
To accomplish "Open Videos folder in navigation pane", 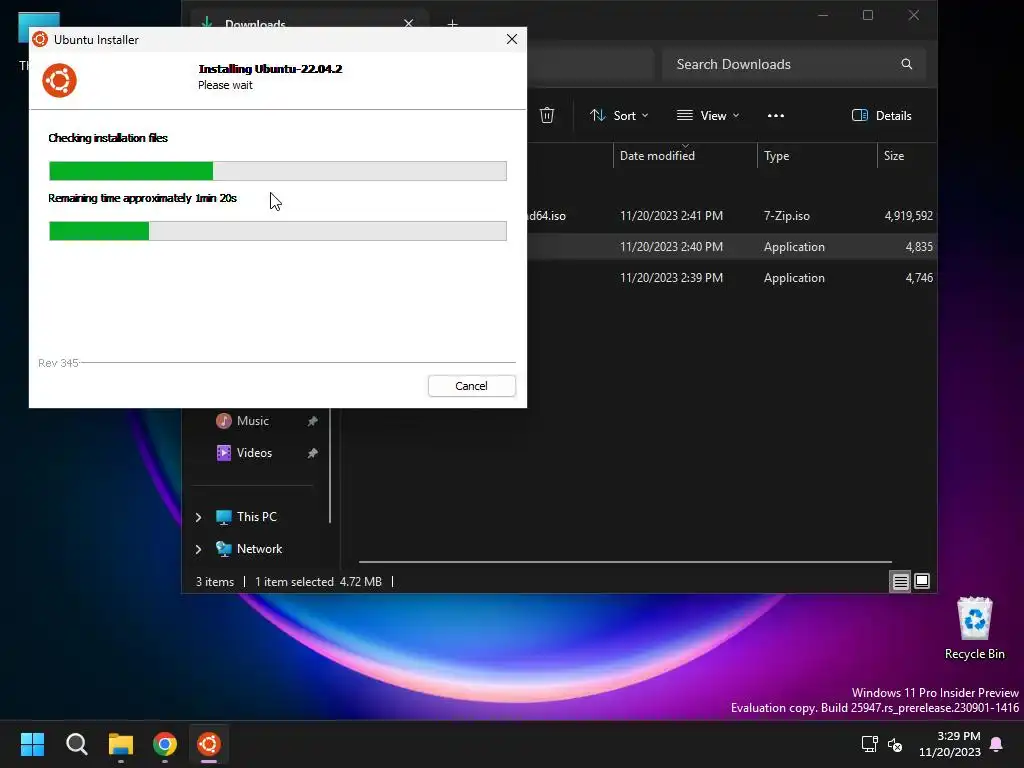I will click(x=254, y=453).
